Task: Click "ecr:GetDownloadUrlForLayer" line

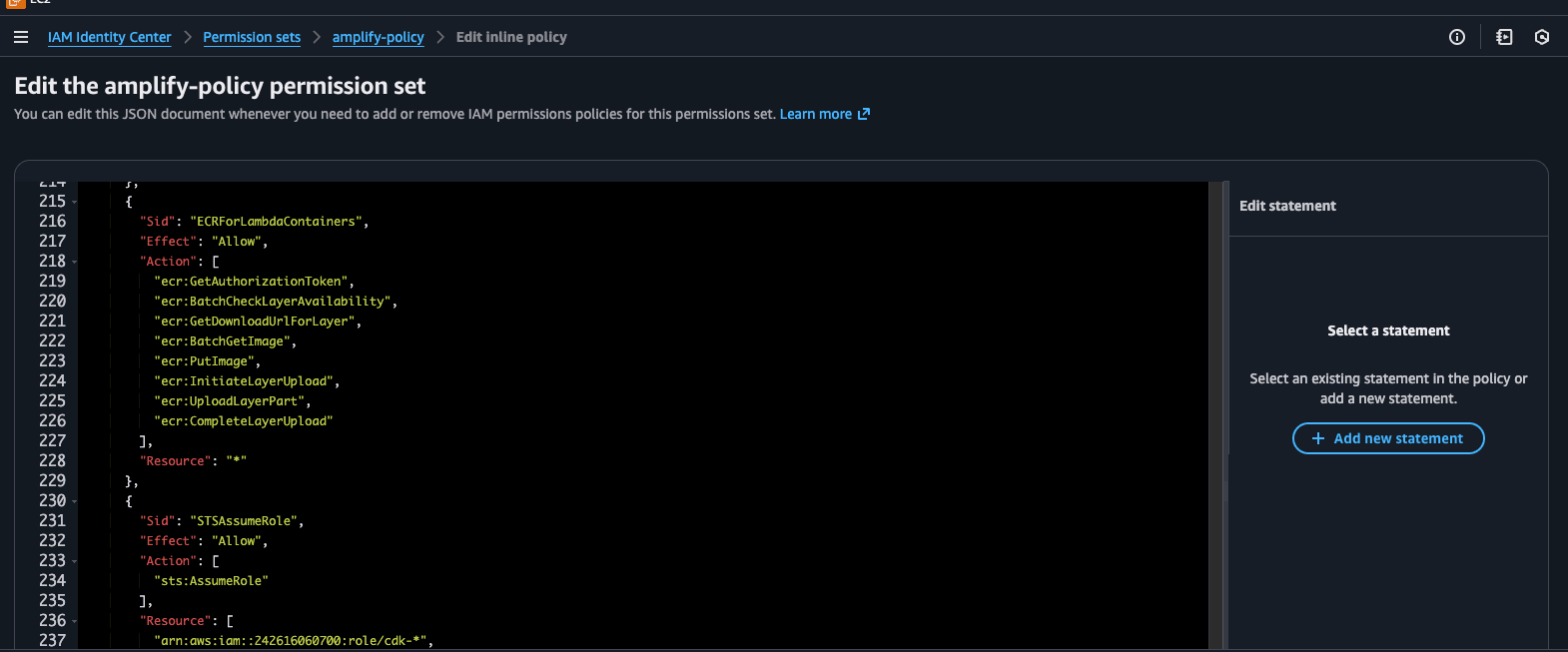Action: [x=255, y=322]
